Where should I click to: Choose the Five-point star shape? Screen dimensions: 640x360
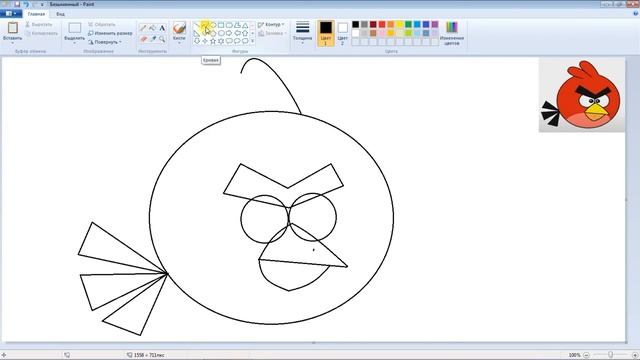213,41
